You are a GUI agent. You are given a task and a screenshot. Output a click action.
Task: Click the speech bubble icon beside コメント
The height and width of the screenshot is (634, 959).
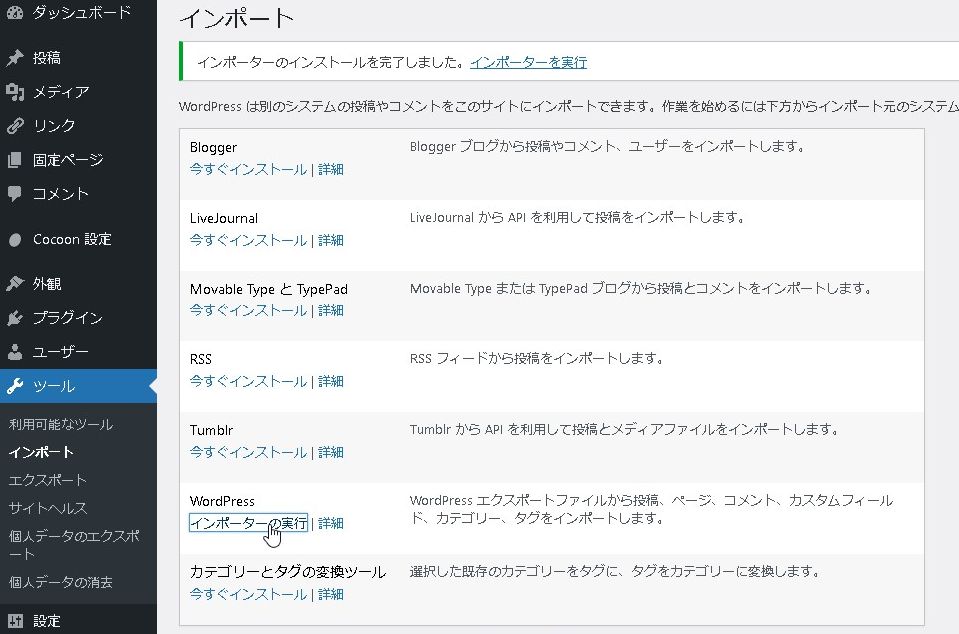15,194
